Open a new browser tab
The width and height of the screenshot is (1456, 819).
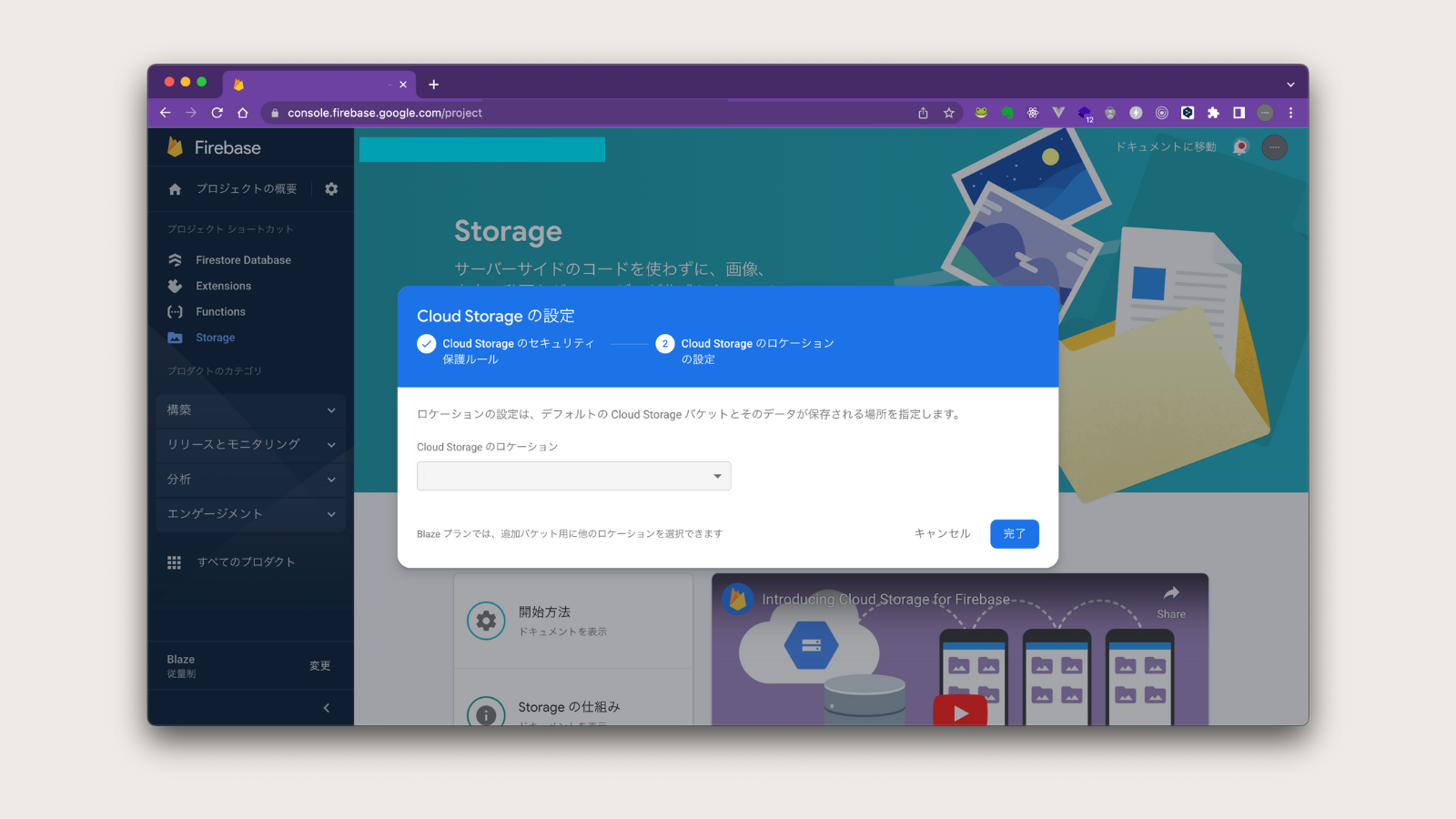[434, 85]
